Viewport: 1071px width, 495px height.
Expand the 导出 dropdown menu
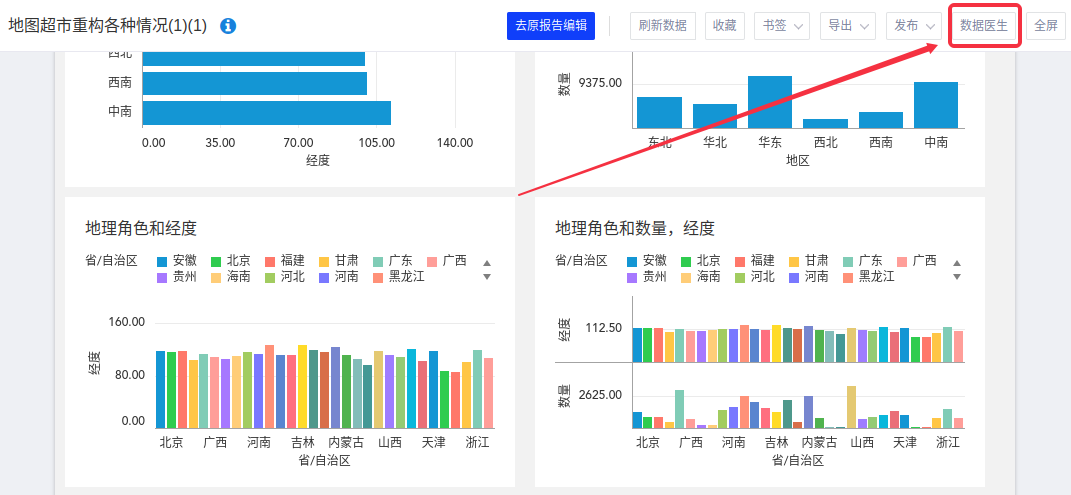point(847,26)
